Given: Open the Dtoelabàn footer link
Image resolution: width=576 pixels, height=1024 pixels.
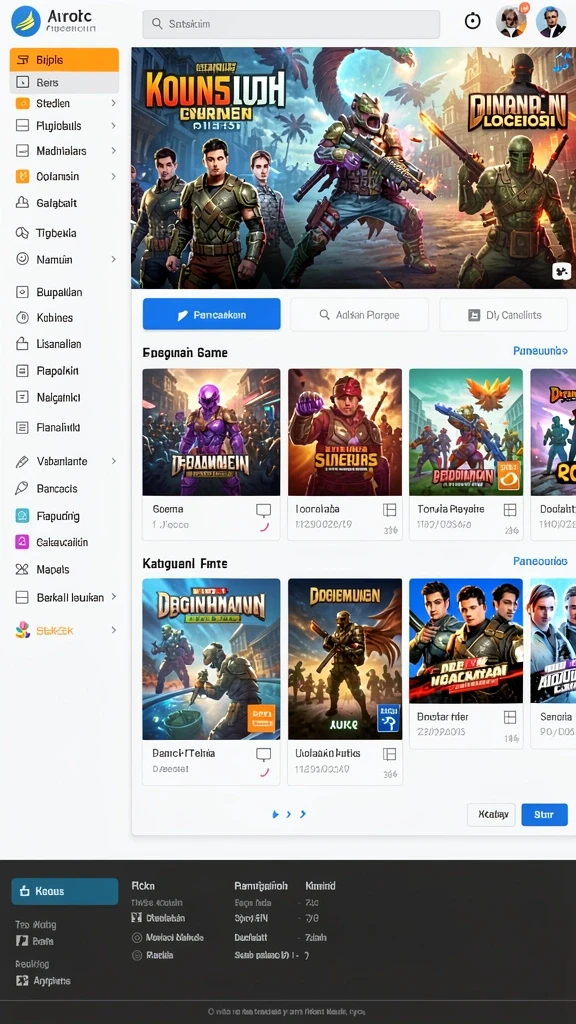Looking at the screenshot, I should pyautogui.click(x=158, y=918).
